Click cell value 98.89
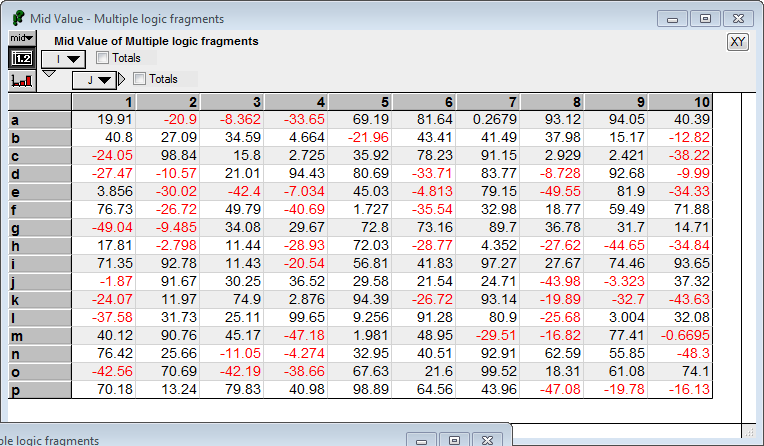 (370, 389)
